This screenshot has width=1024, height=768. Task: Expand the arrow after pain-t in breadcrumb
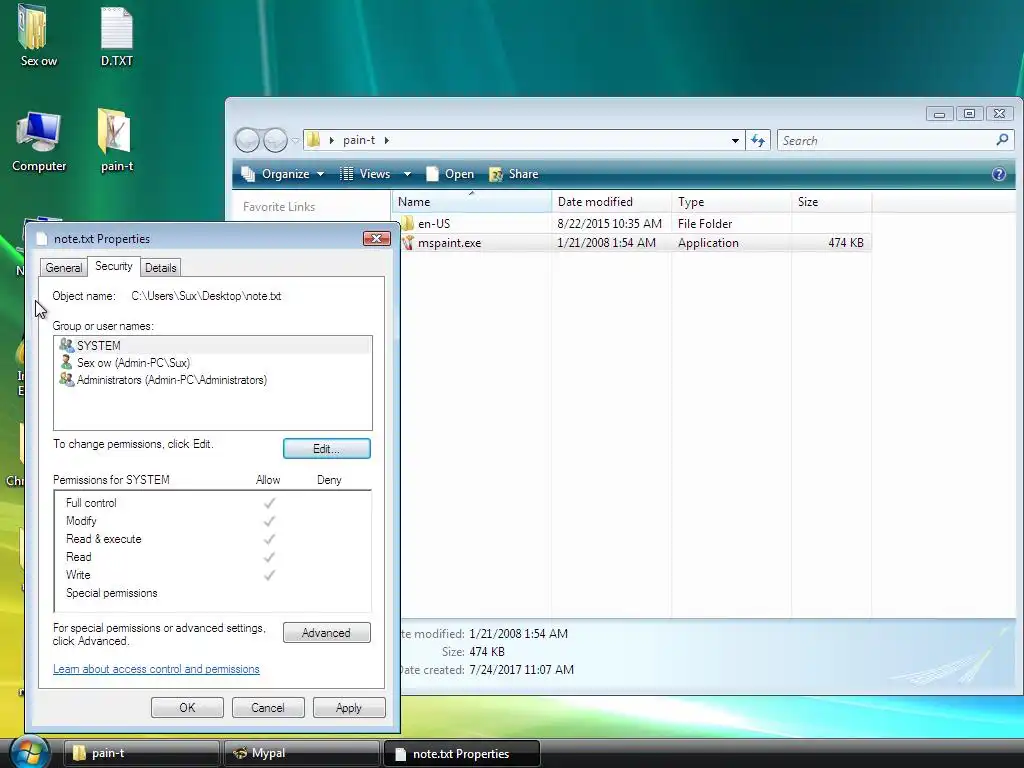pyautogui.click(x=387, y=140)
